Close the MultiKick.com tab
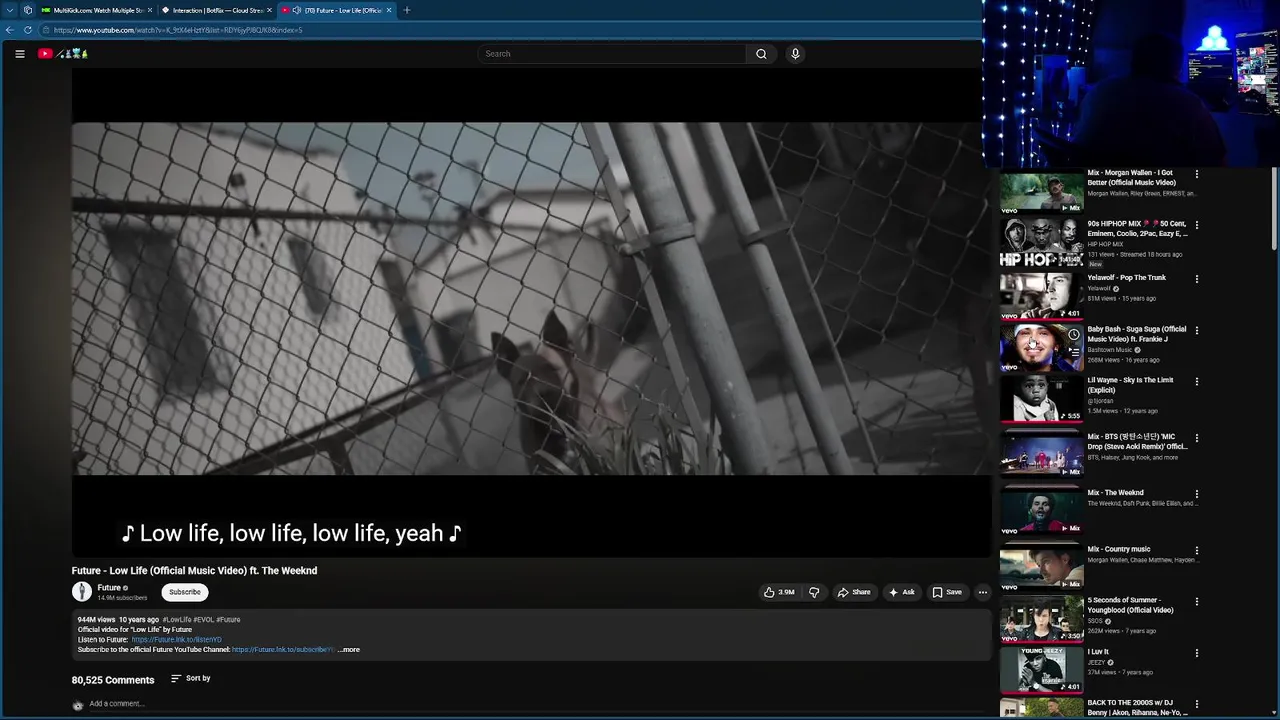This screenshot has height=720, width=1280. (151, 10)
